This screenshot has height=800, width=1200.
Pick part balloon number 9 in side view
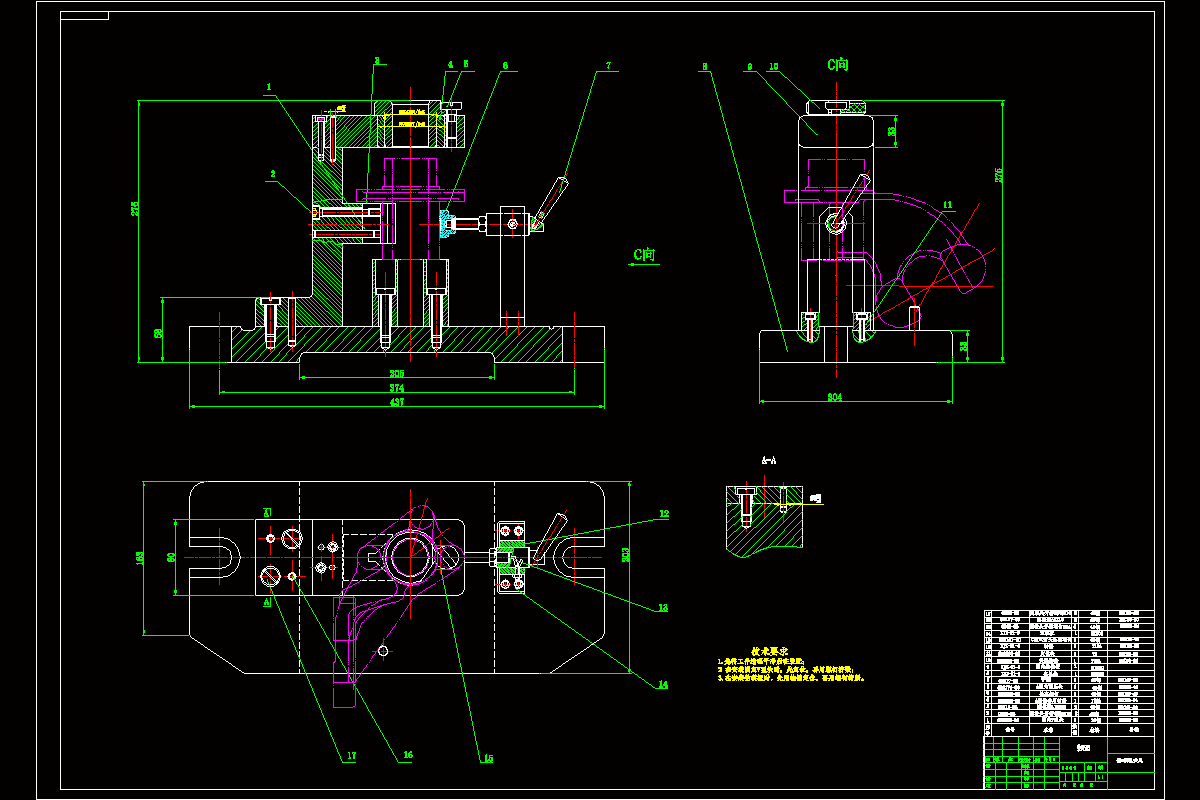click(748, 68)
